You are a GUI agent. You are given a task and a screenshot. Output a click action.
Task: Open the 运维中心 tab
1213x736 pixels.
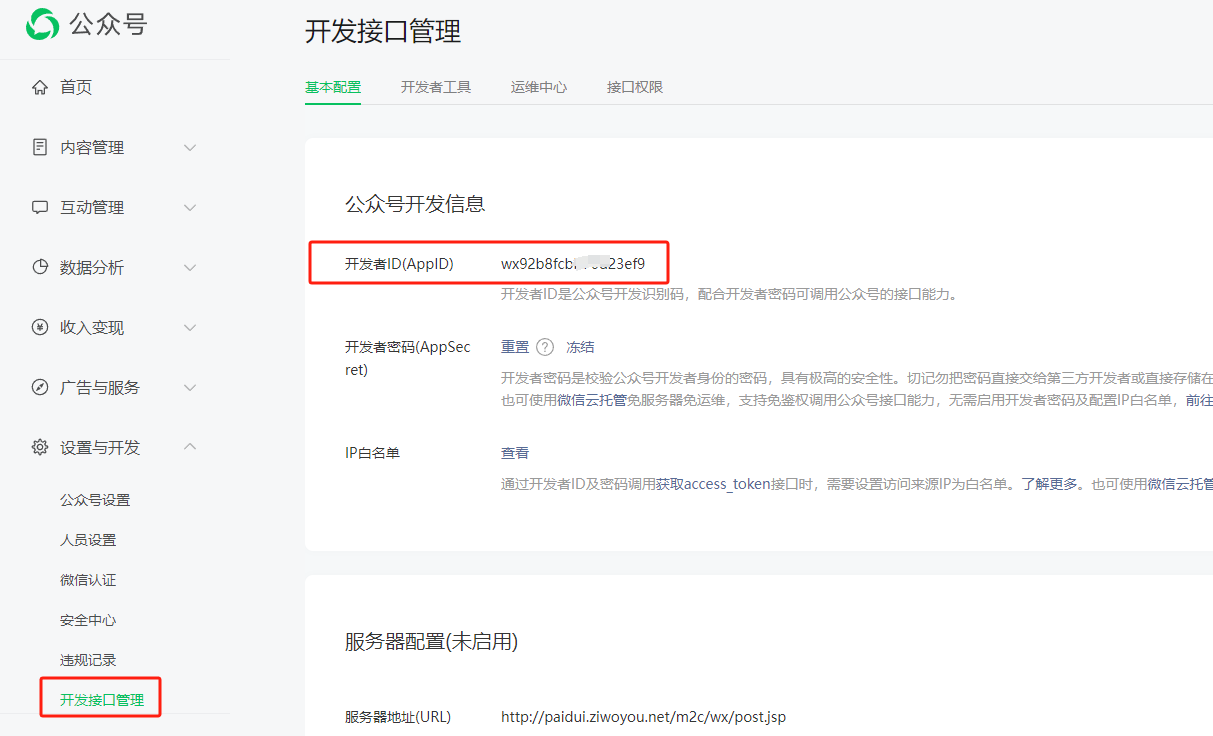tap(539, 87)
